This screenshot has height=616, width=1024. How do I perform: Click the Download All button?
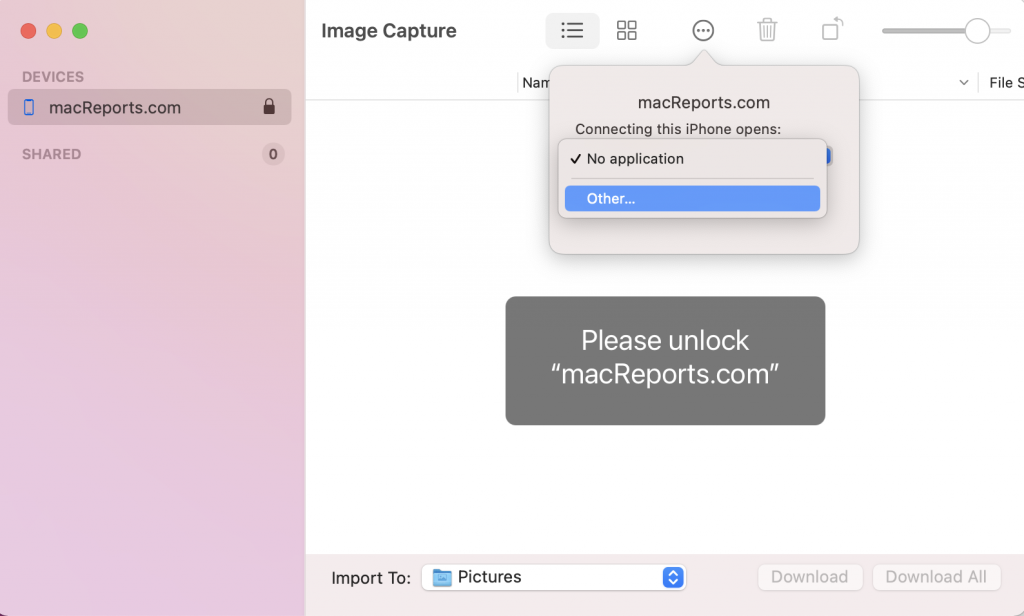(x=936, y=577)
